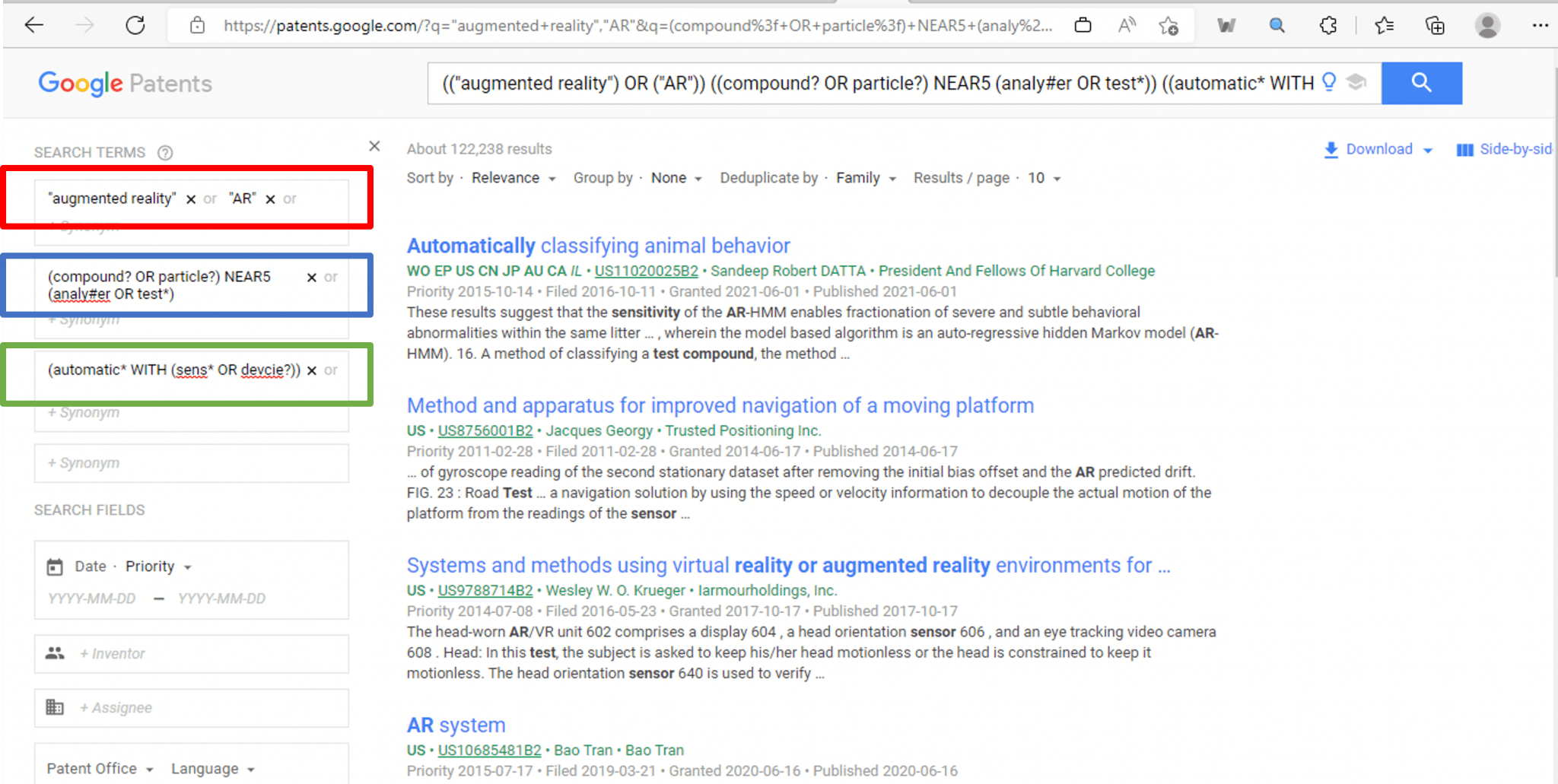Click the Assignee building icon
The height and width of the screenshot is (784, 1558).
[54, 707]
